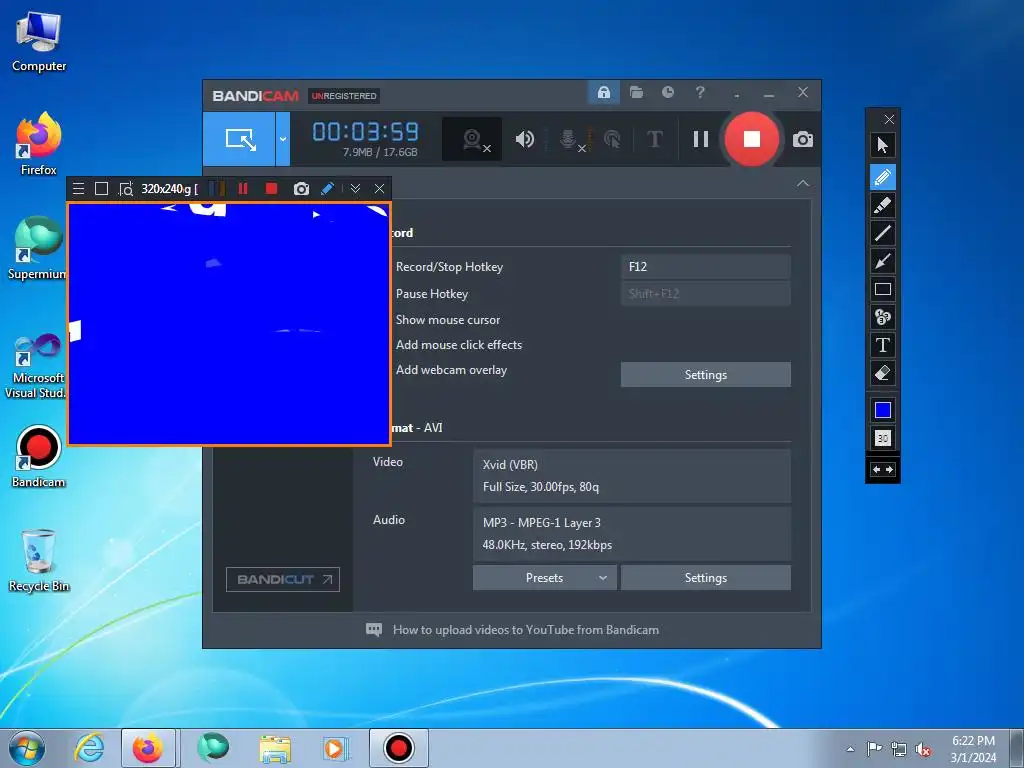The image size is (1024, 768).
Task: Open the pen size 30 selector
Action: (882, 438)
